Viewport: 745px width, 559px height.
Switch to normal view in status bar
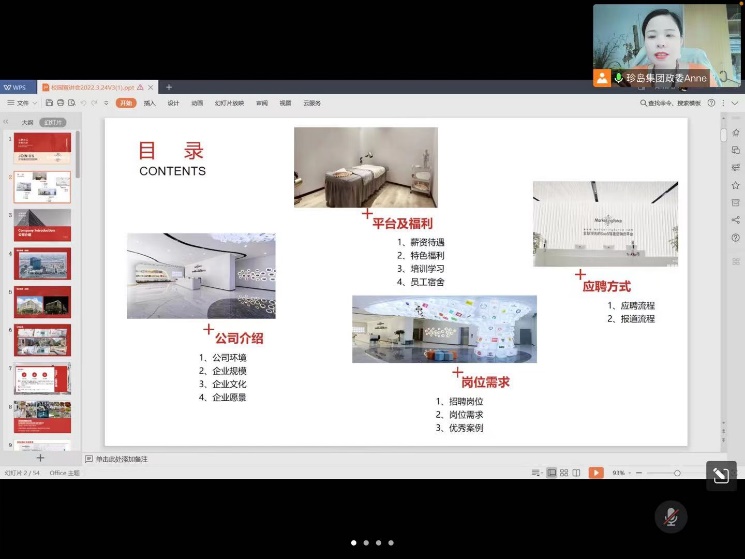click(552, 472)
